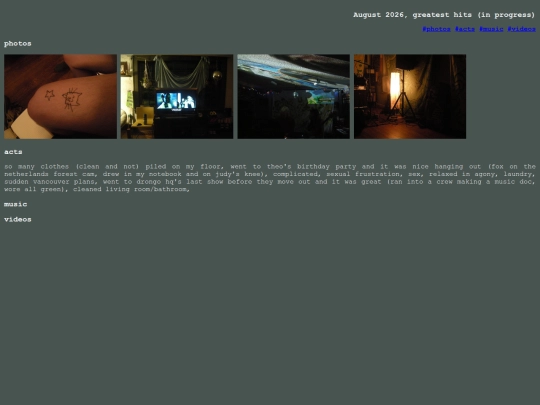Open the #photos anchor link
This screenshot has height=405, width=540.
(x=436, y=29)
